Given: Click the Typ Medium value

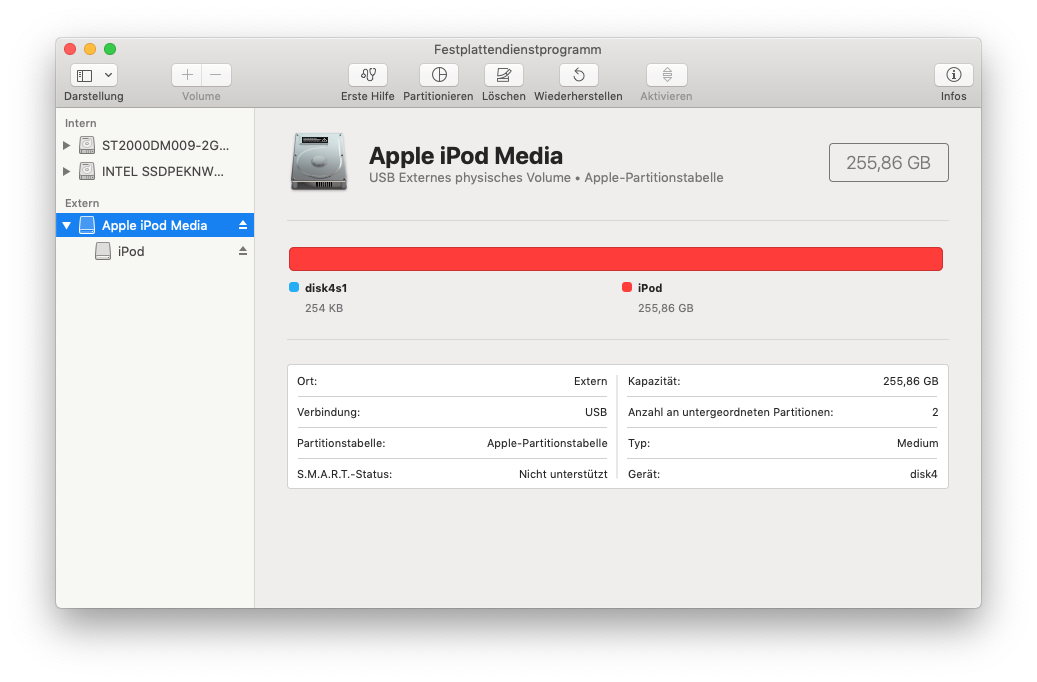Looking at the screenshot, I should coord(917,443).
